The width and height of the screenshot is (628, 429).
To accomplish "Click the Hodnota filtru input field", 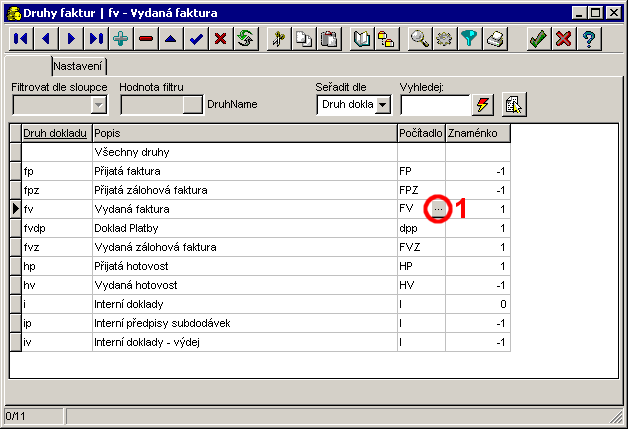I will pyautogui.click(x=151, y=106).
